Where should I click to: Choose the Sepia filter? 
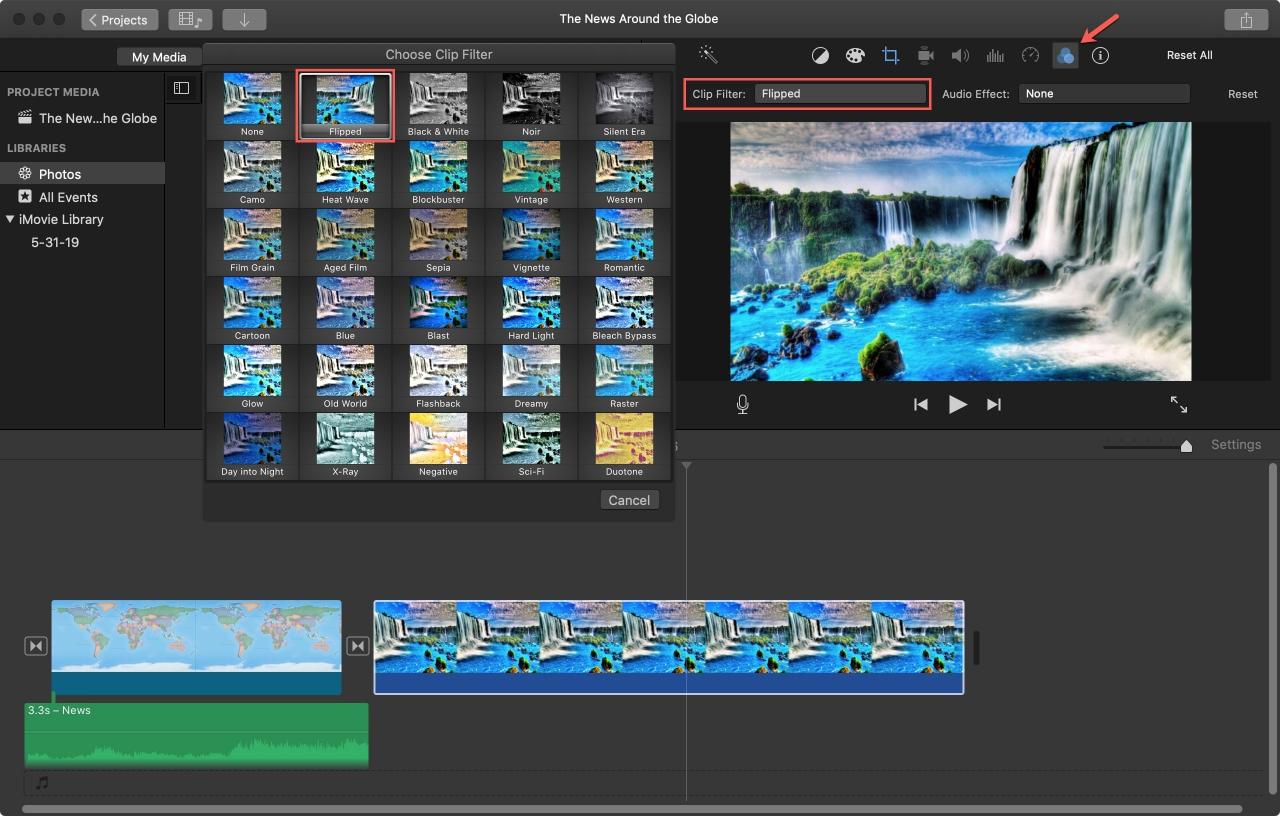pyautogui.click(x=438, y=241)
